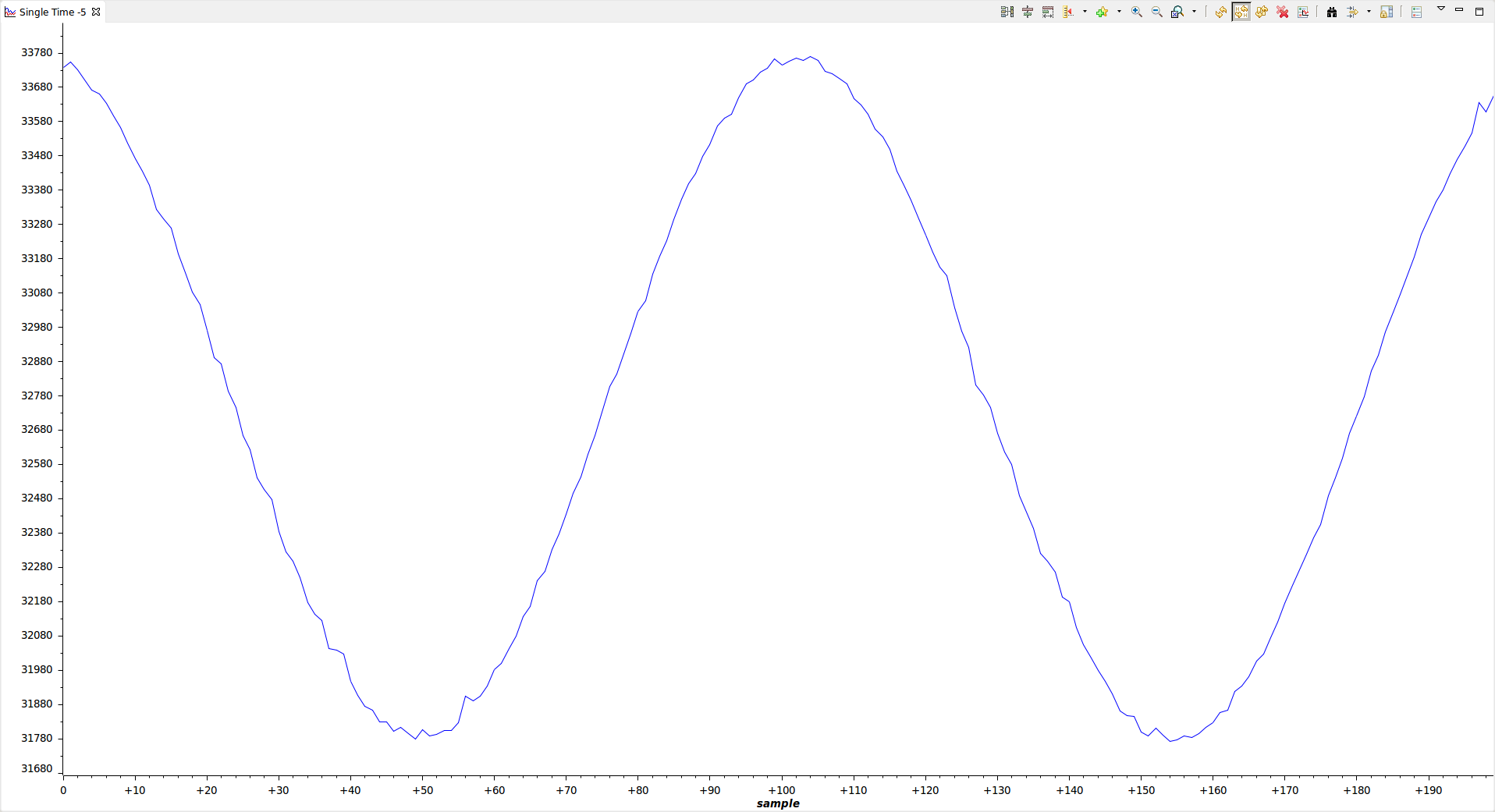Refresh the graph with yellow arrows icon

point(1220,12)
